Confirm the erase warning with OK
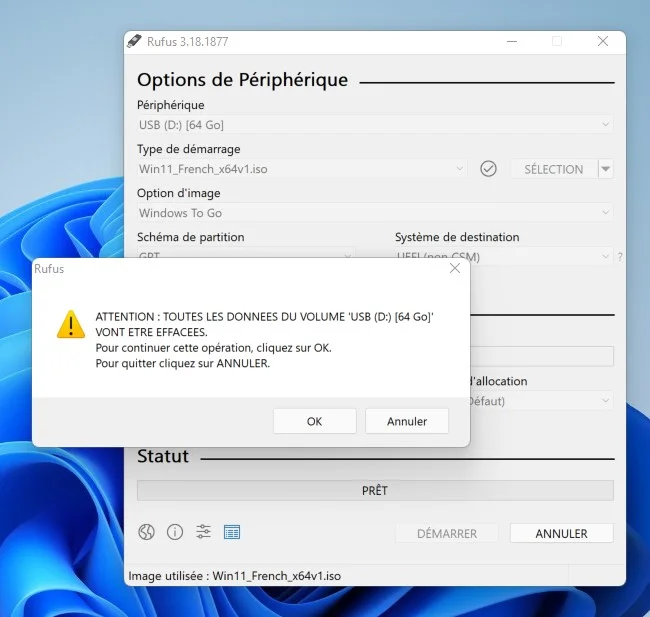Viewport: 650px width, 617px height. [x=315, y=421]
